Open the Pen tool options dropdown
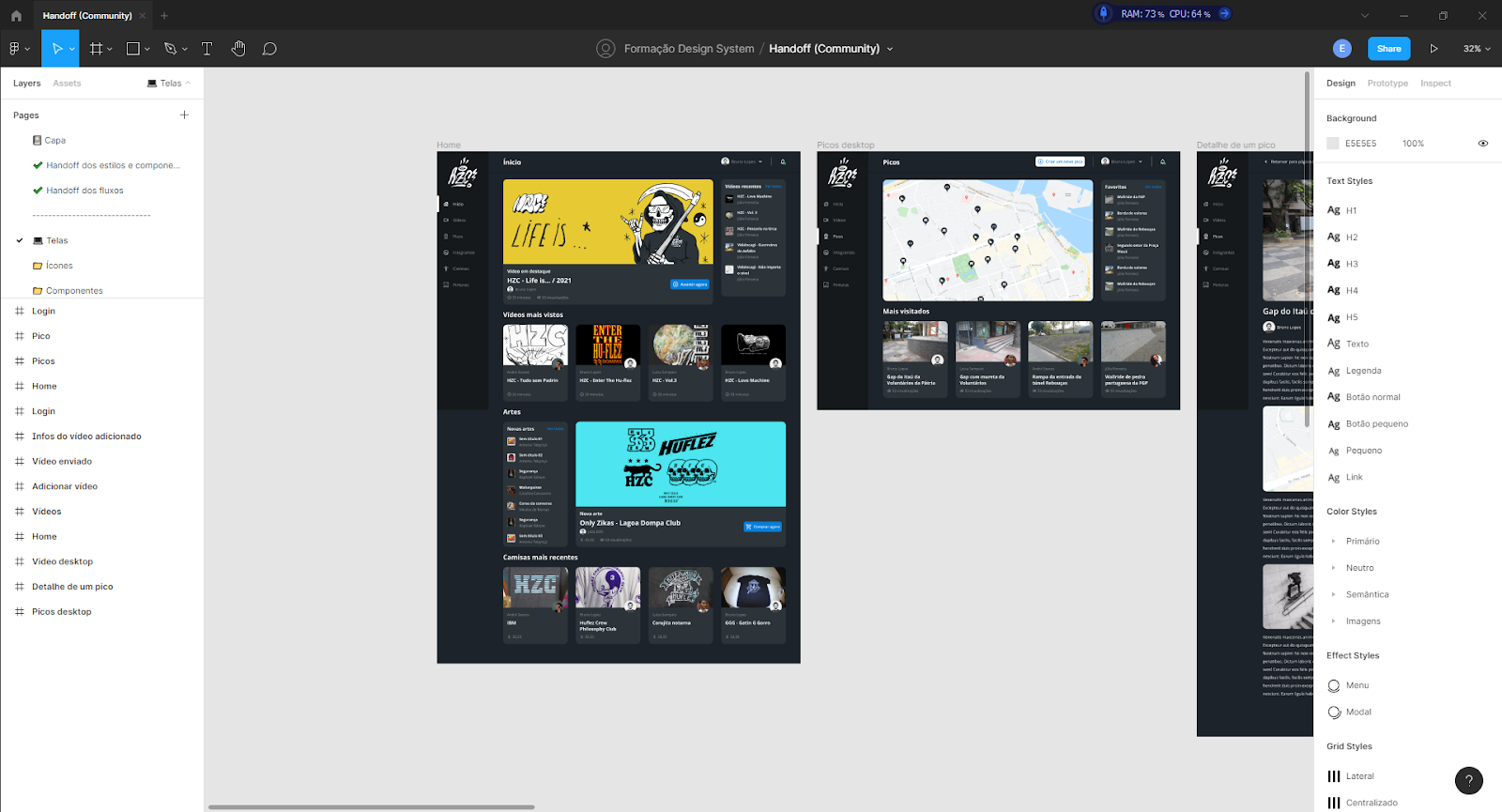The image size is (1502, 812). (185, 49)
